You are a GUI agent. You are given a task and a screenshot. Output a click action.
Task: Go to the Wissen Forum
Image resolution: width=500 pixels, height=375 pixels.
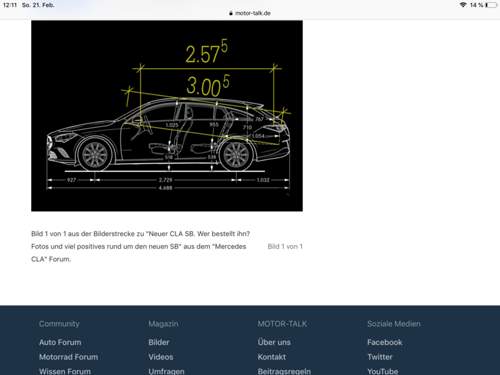[x=65, y=371]
